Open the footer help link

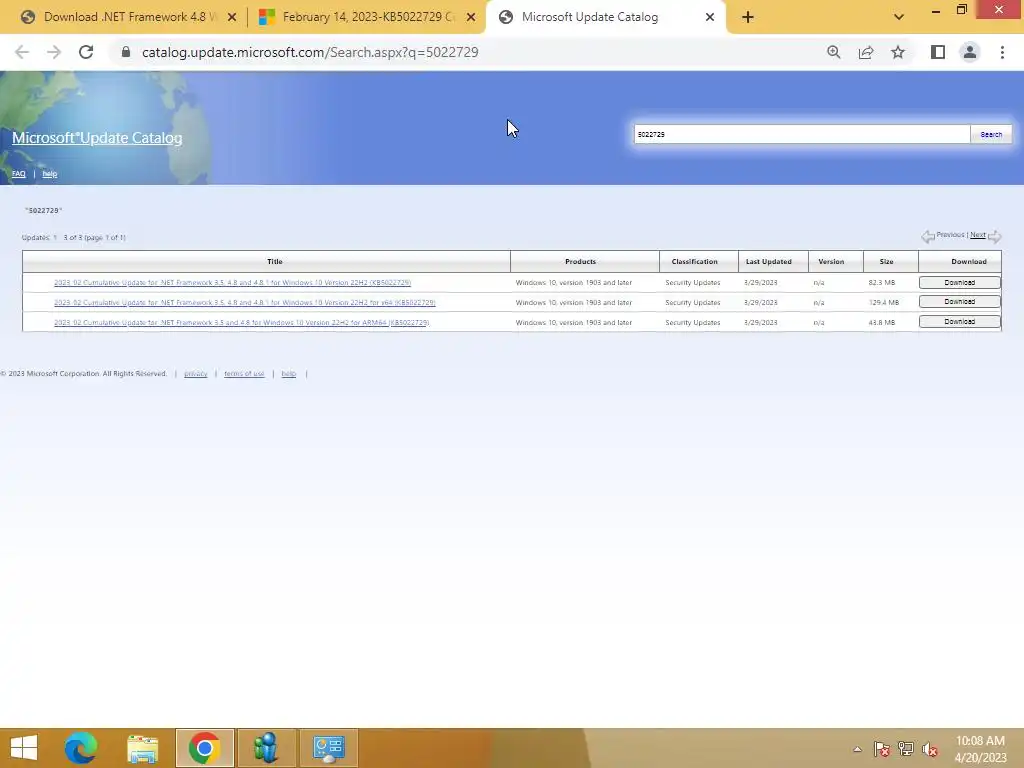click(289, 374)
